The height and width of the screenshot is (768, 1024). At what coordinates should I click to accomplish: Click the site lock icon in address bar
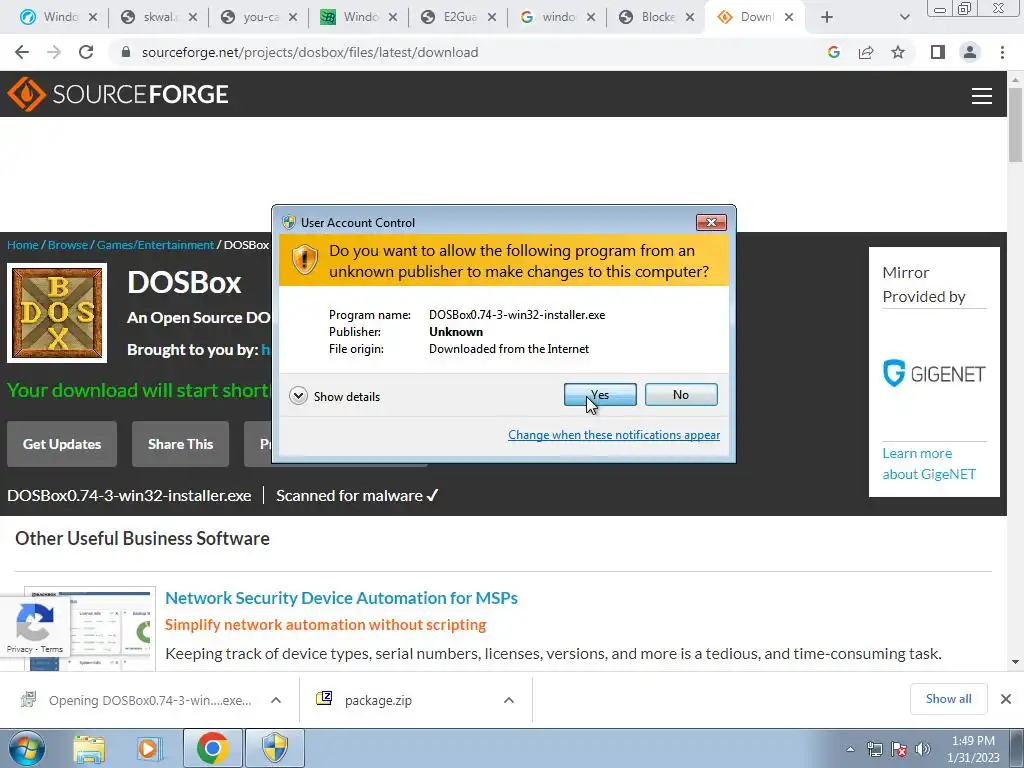click(126, 52)
